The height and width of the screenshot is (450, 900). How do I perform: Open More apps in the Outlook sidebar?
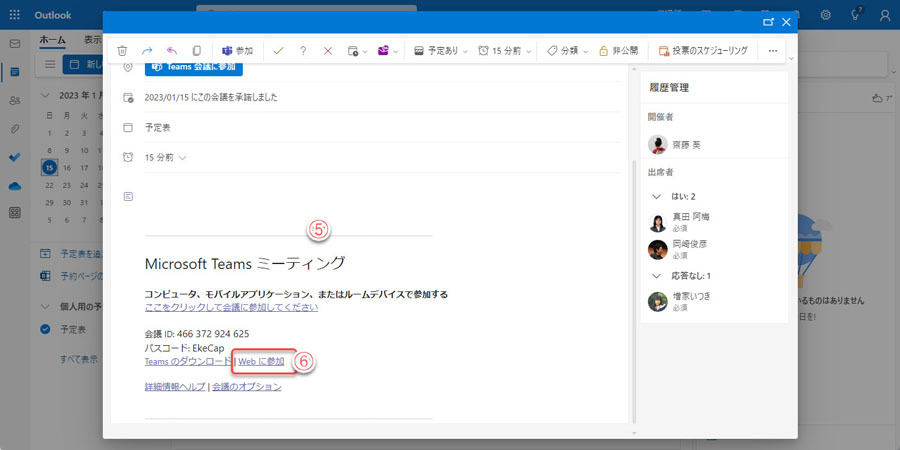point(15,213)
